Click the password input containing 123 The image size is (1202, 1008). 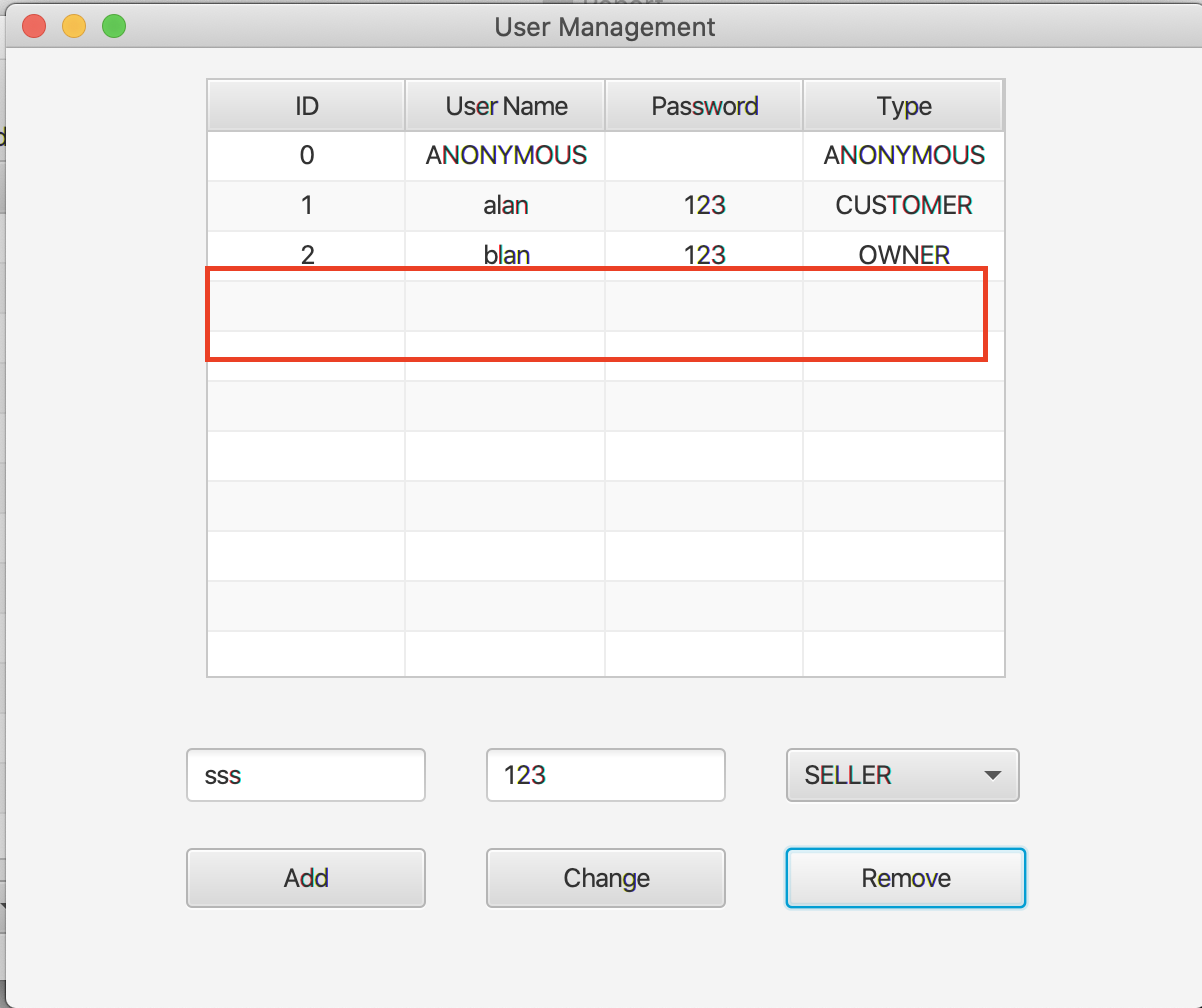click(605, 775)
